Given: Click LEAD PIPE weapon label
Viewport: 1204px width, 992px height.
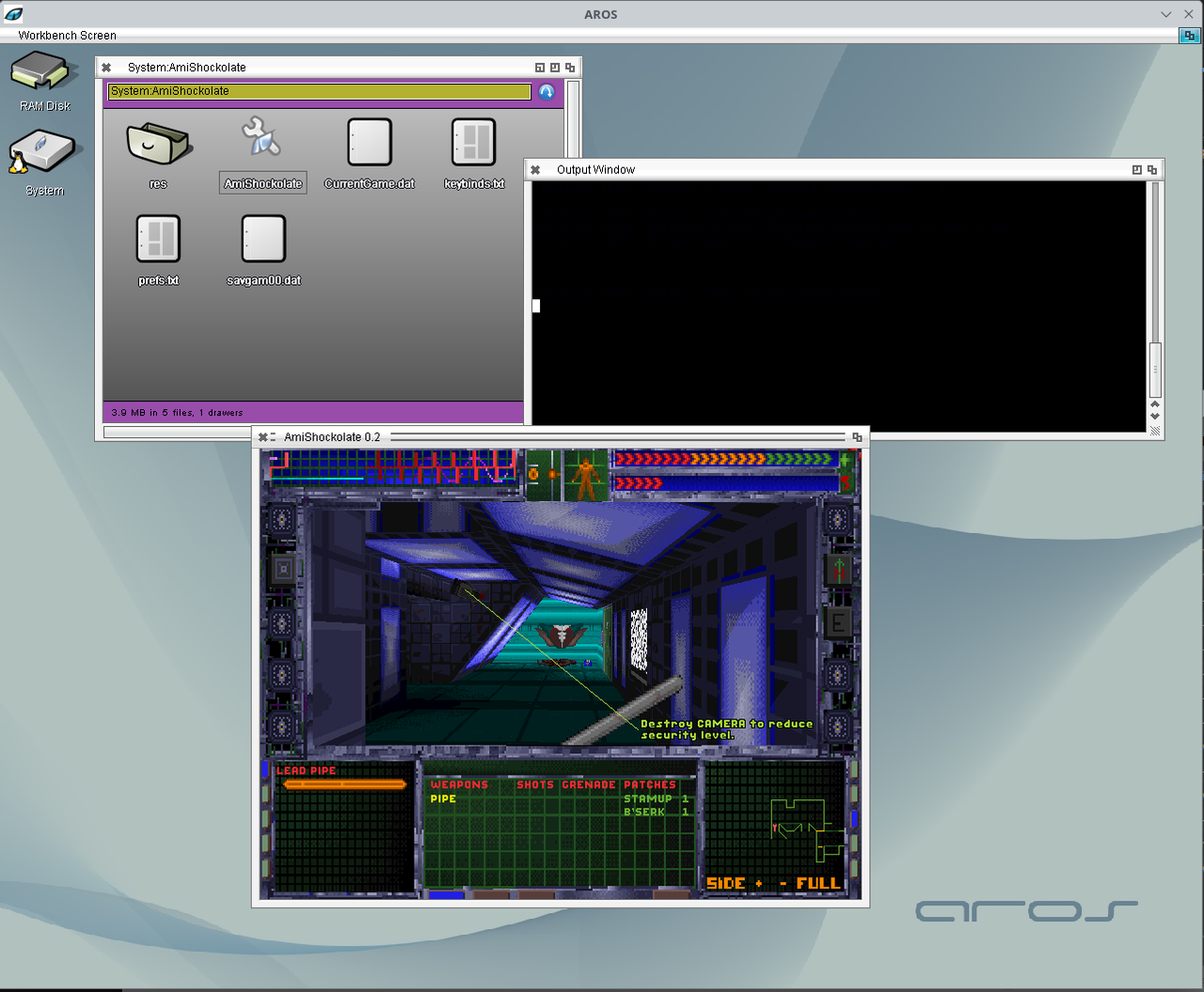Looking at the screenshot, I should pyautogui.click(x=306, y=770).
